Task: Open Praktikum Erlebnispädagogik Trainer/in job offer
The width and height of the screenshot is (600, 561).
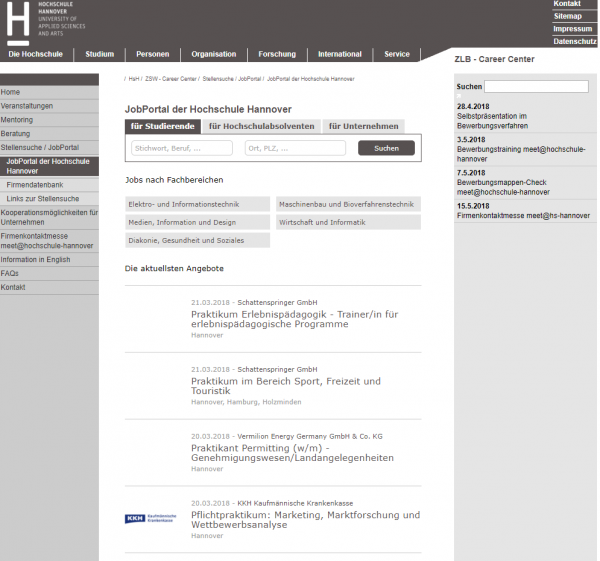Action: (295, 319)
